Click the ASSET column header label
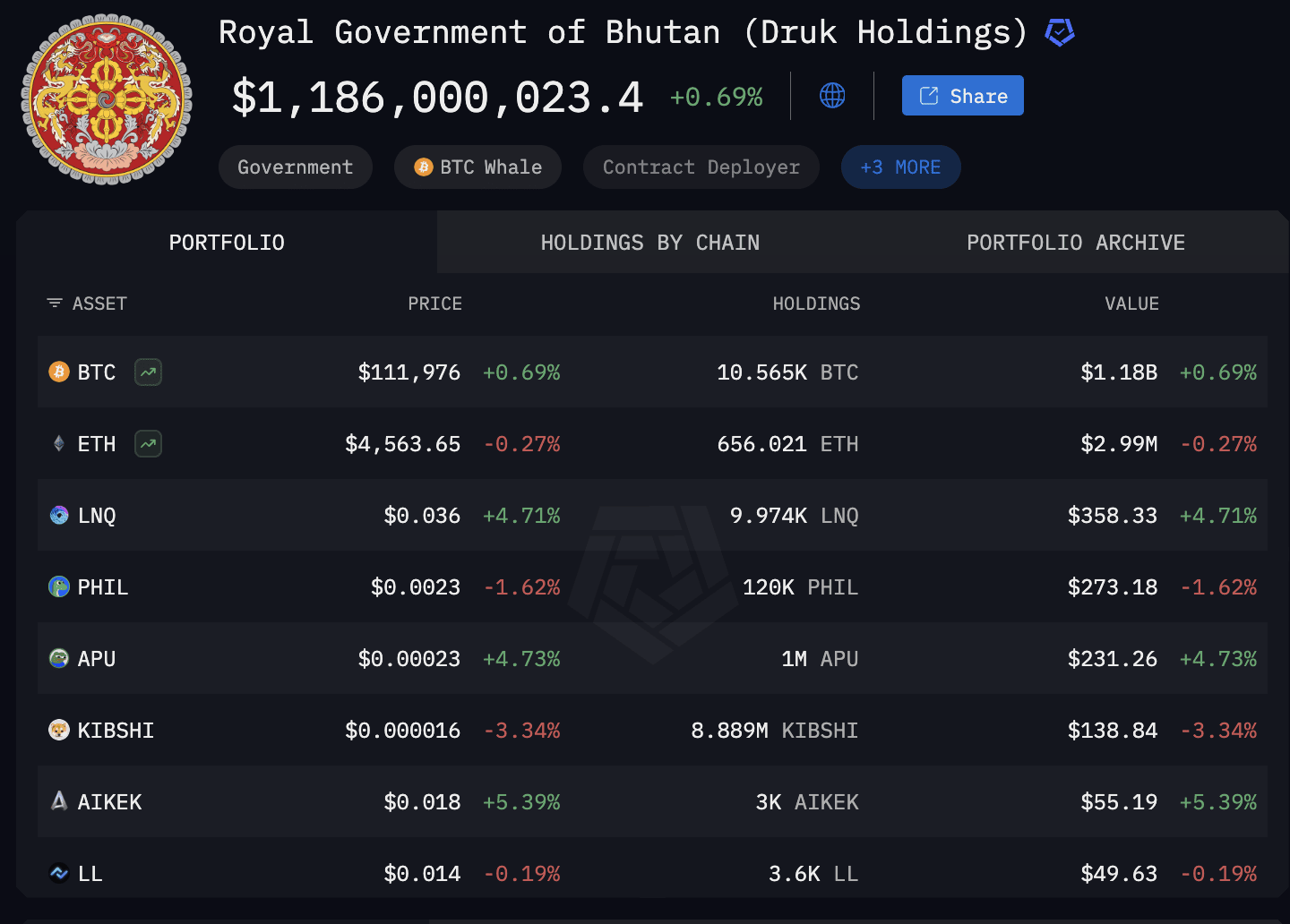Screen dimensions: 1290x924 click(99, 304)
